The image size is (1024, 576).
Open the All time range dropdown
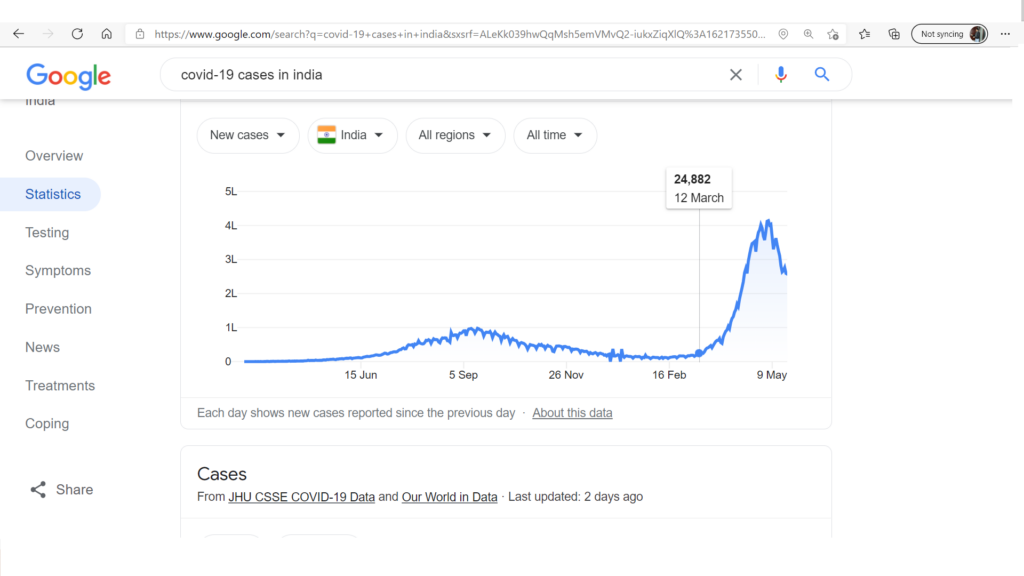click(554, 135)
